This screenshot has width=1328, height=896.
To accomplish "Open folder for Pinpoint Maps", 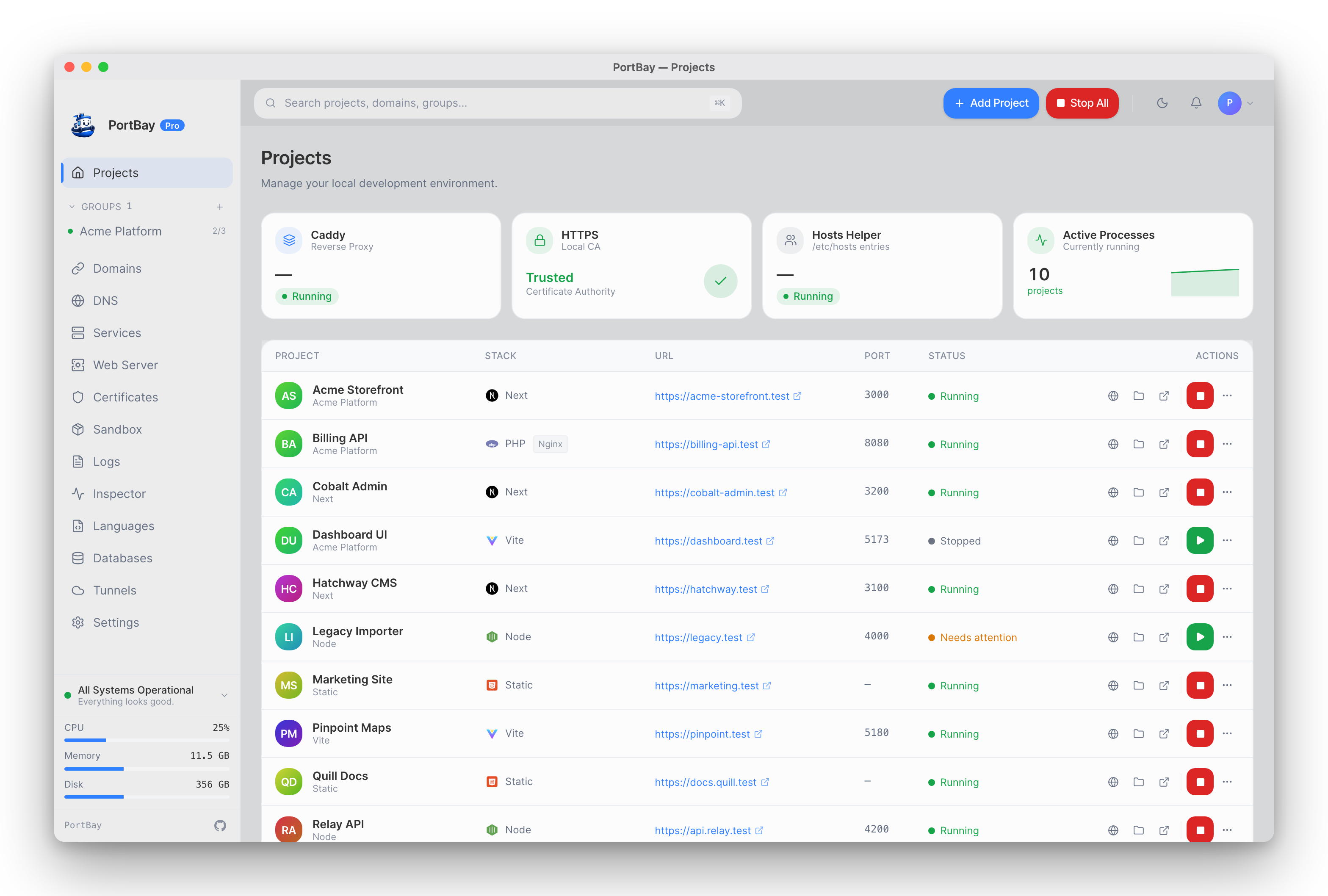I will (x=1138, y=734).
